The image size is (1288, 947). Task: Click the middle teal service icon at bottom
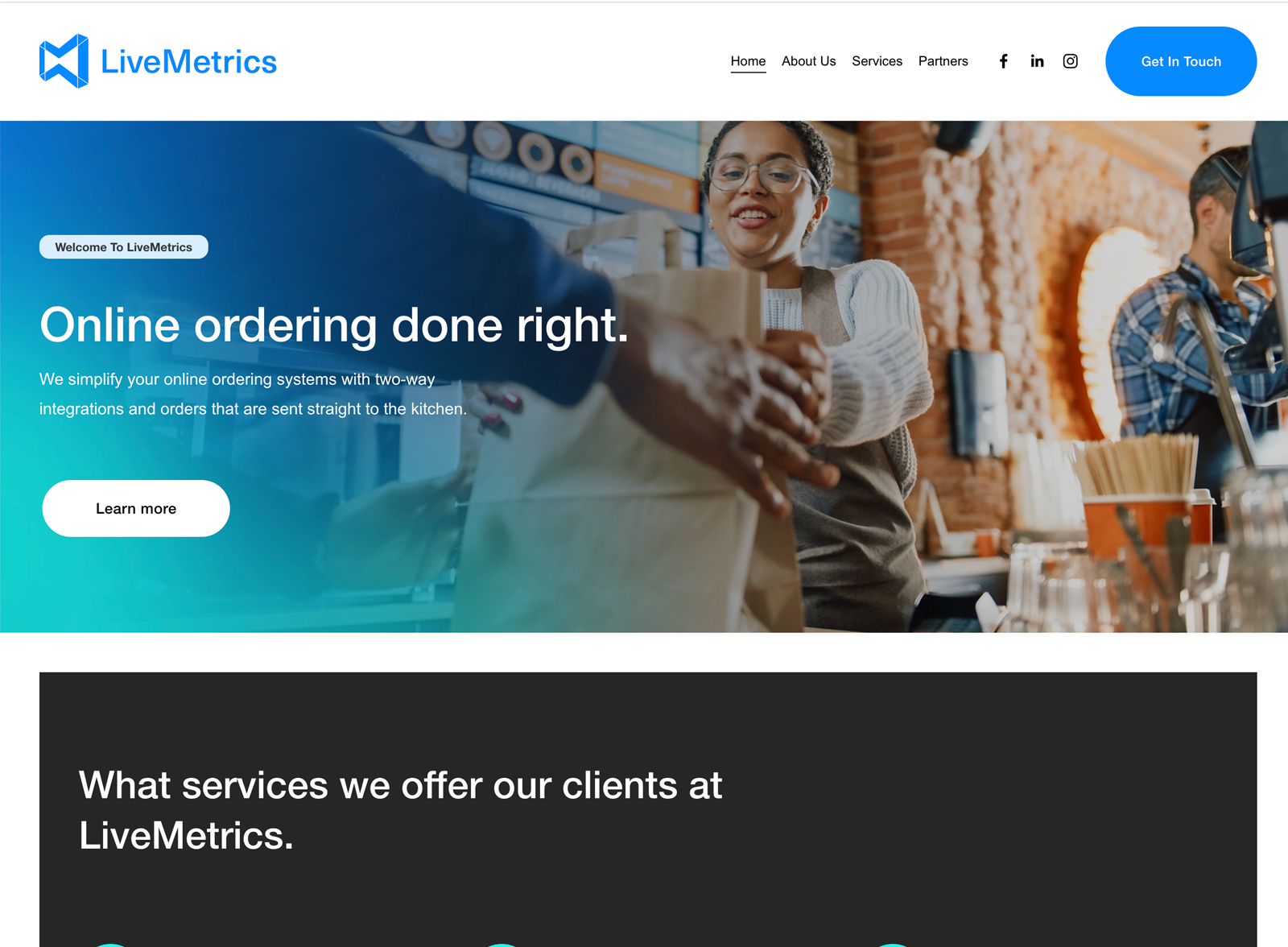tap(502, 945)
